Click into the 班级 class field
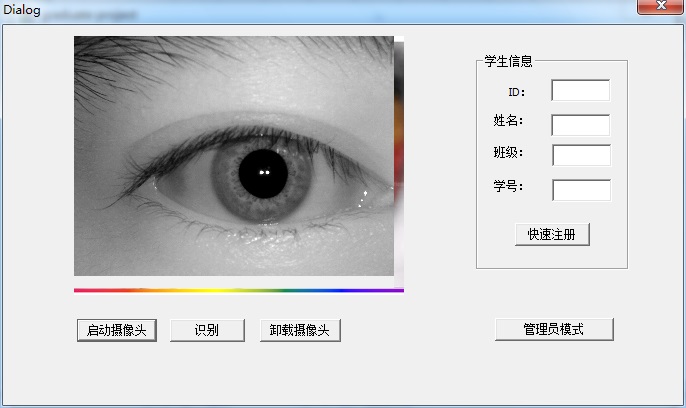The image size is (686, 408). 581,155
